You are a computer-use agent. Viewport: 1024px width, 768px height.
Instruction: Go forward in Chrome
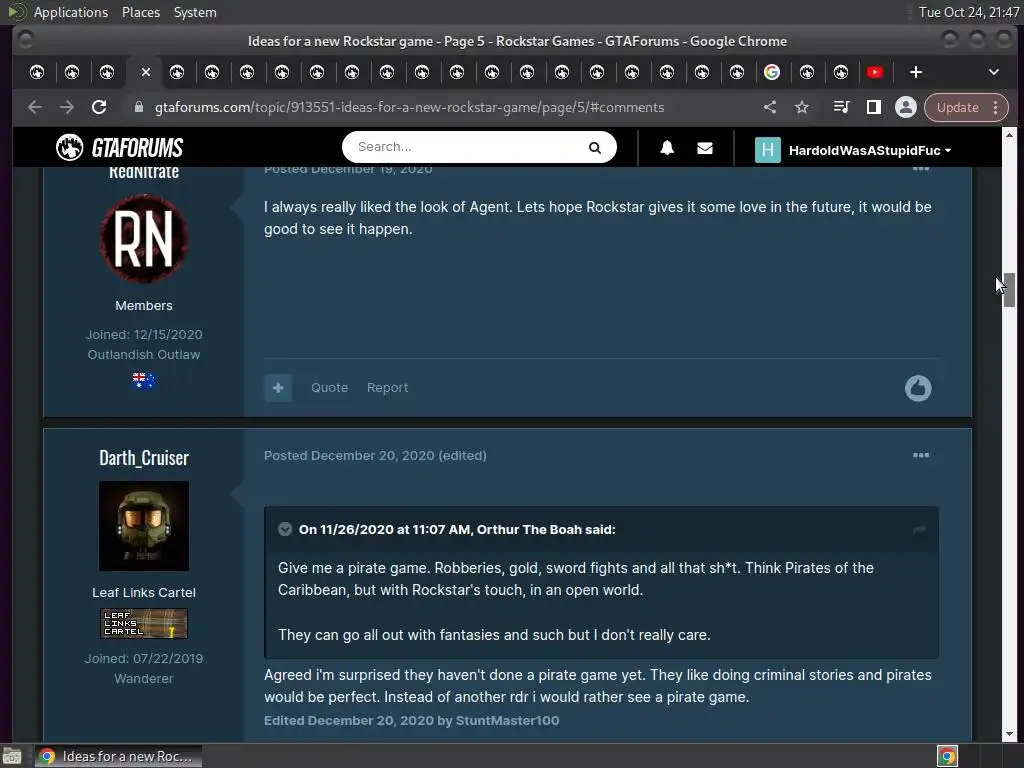coord(67,107)
